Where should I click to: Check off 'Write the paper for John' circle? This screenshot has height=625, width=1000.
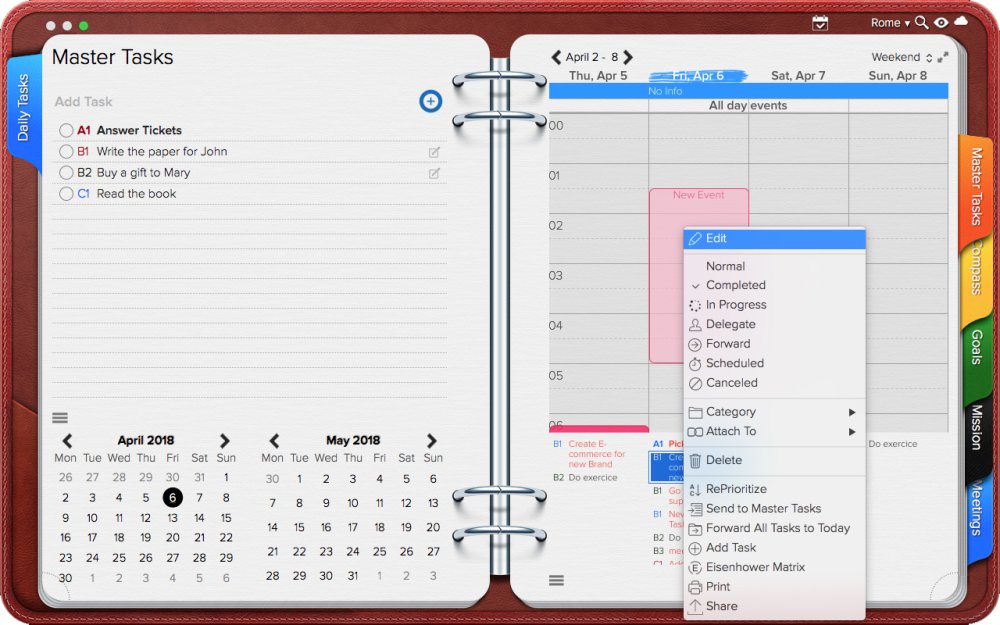[x=66, y=151]
